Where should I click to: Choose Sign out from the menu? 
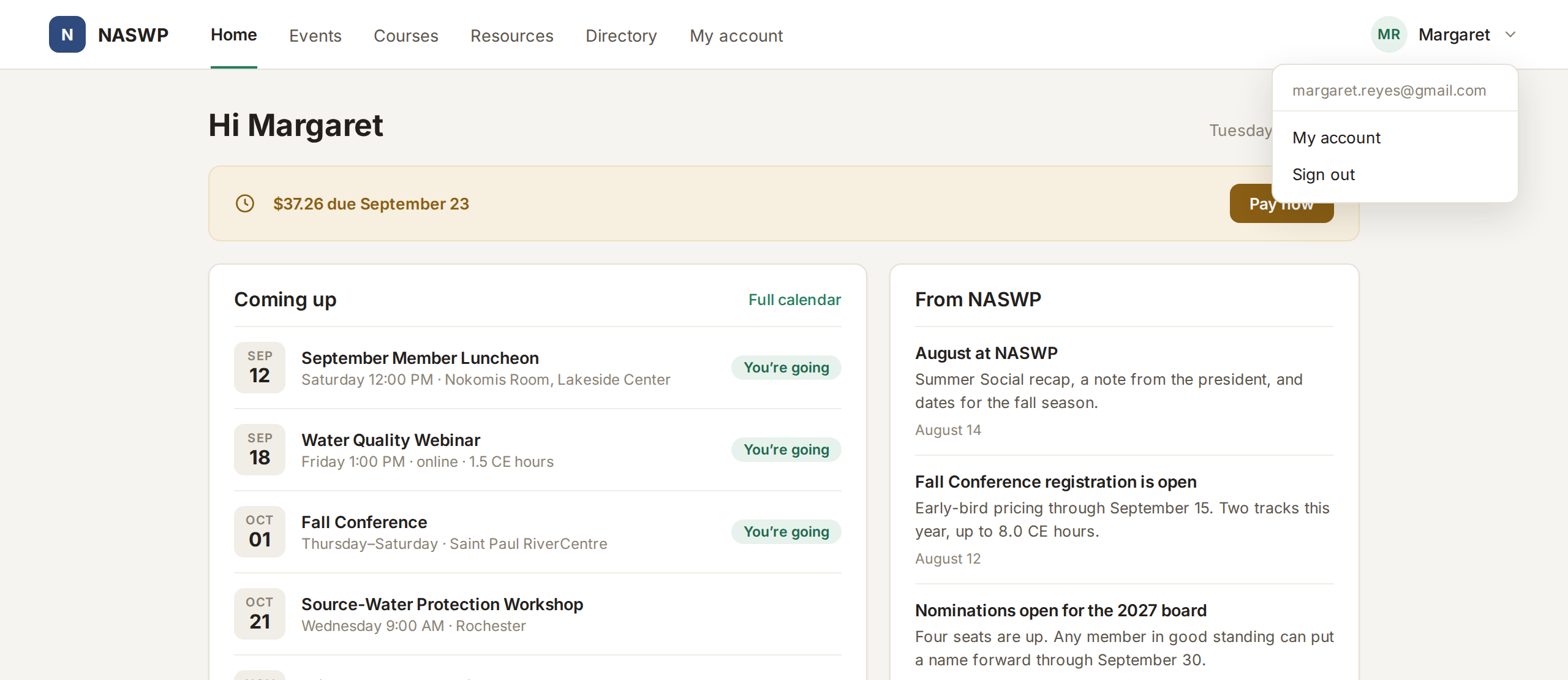click(x=1324, y=175)
